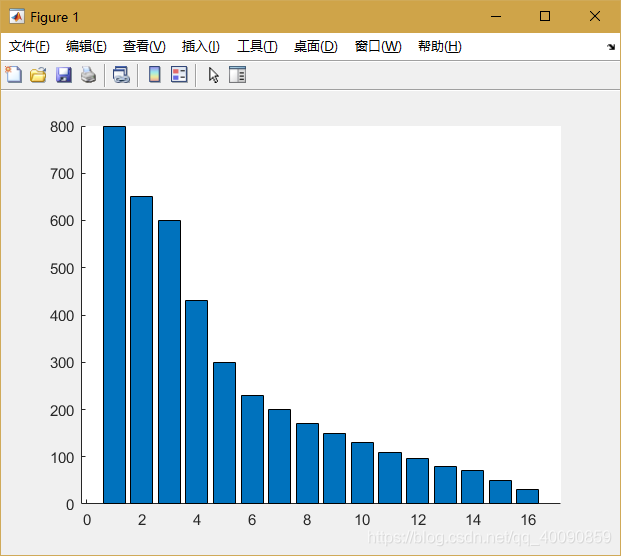Open the Property Inspector panel icon
621x556 pixels.
point(238,74)
